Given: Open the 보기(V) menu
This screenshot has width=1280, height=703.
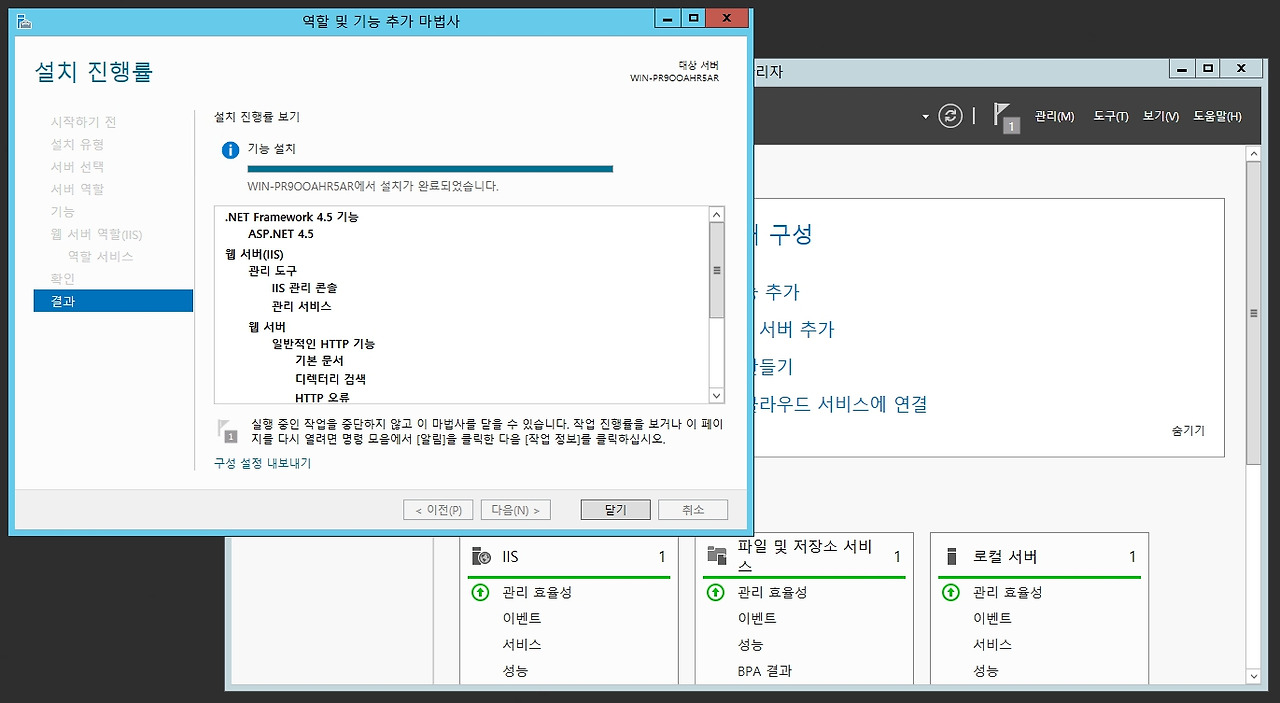Looking at the screenshot, I should (1160, 117).
